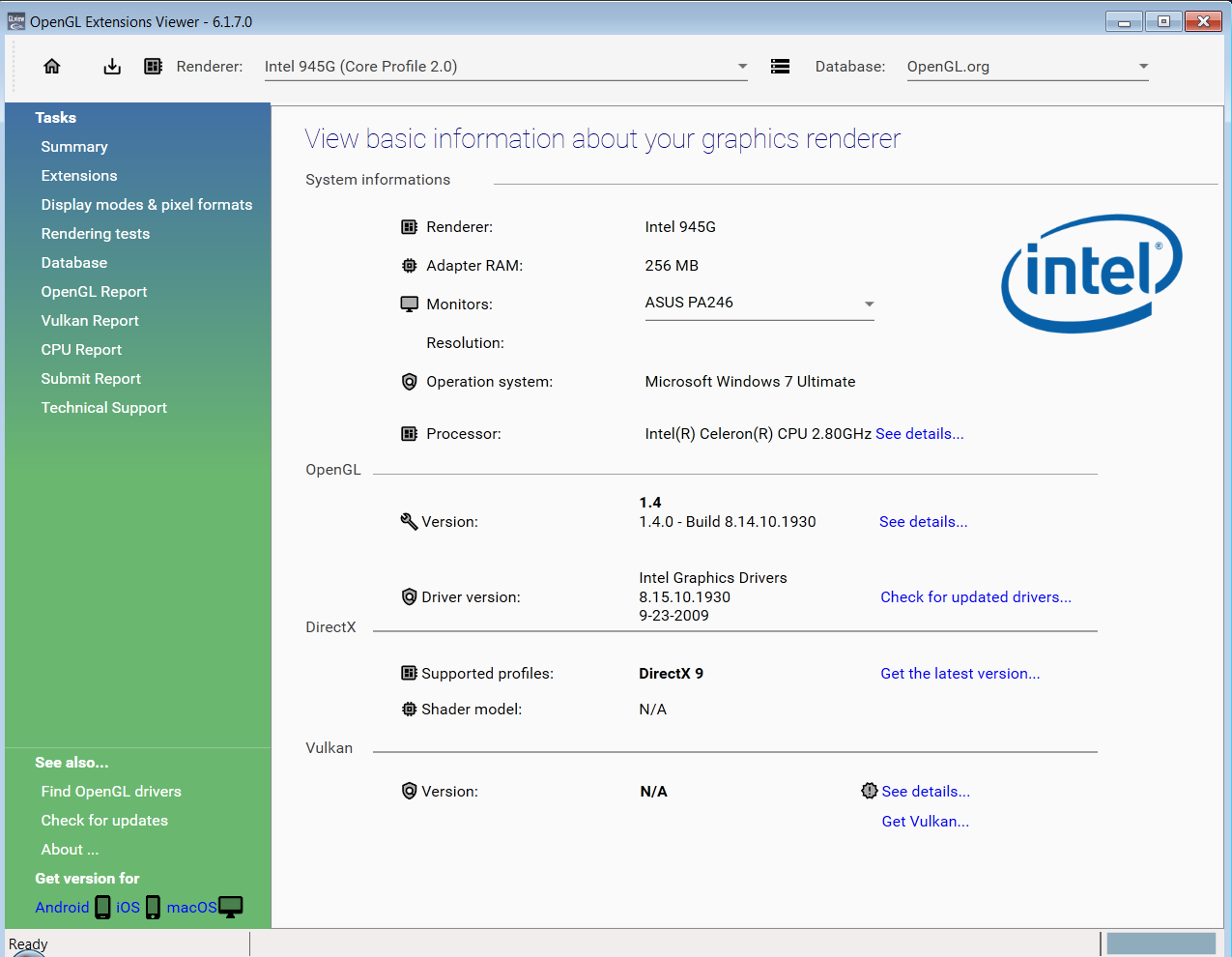Screen dimensions: 1232x957
Task: Click the DirectX 9 value
Action: tap(671, 674)
